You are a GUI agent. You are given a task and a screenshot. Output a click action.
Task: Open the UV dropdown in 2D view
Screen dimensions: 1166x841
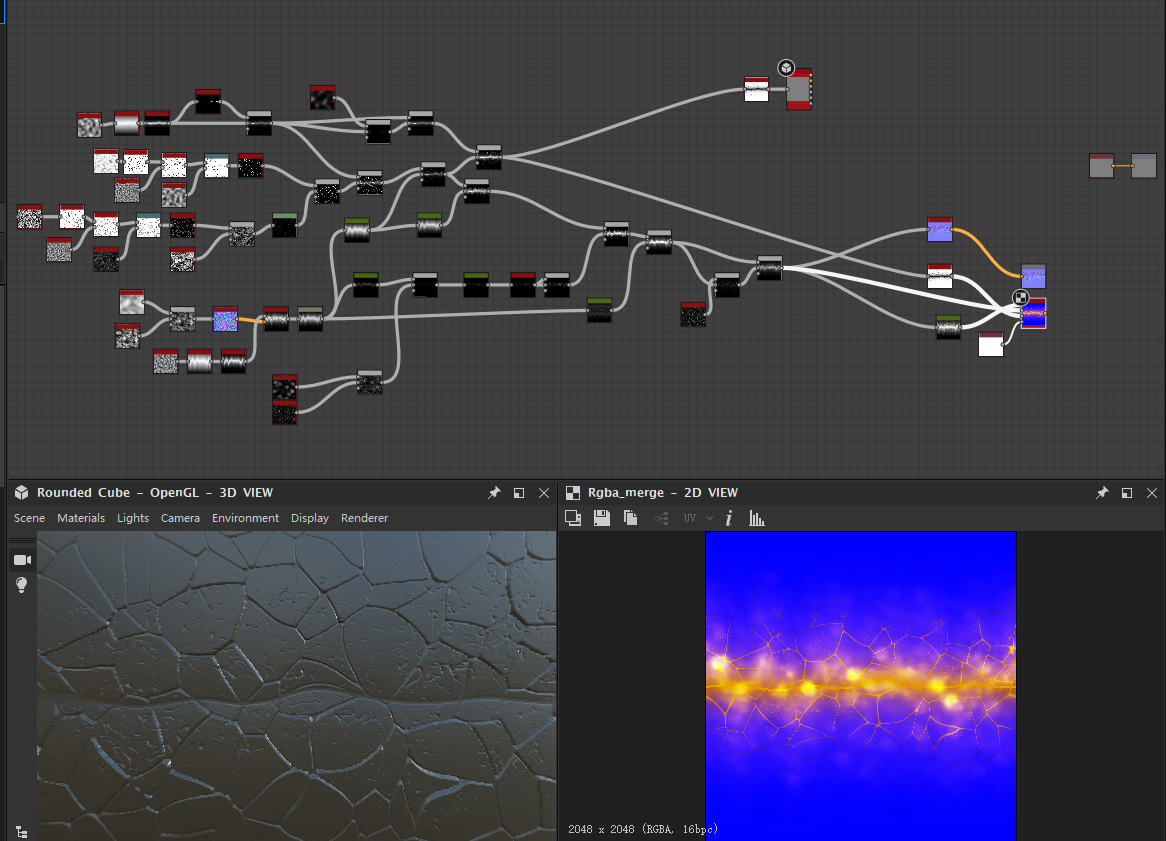click(698, 518)
